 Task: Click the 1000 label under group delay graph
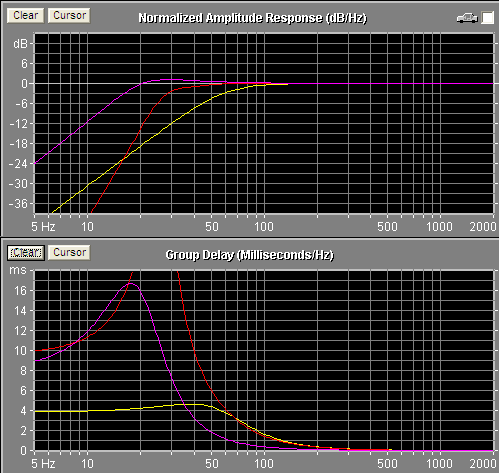439,464
